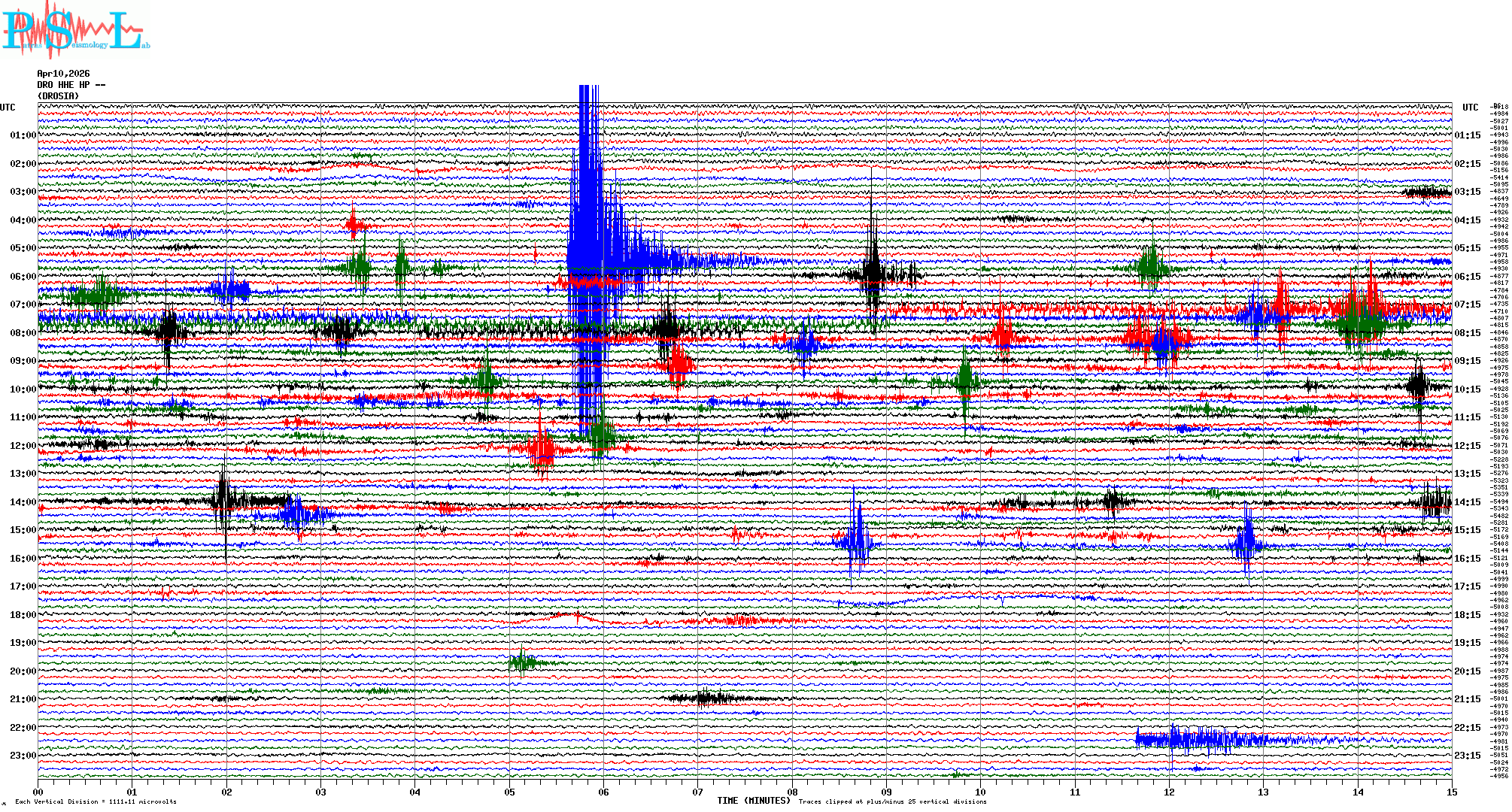This screenshot has height=812, width=1512.
Task: Select the 07:15 time marker on right
Action: point(1467,304)
